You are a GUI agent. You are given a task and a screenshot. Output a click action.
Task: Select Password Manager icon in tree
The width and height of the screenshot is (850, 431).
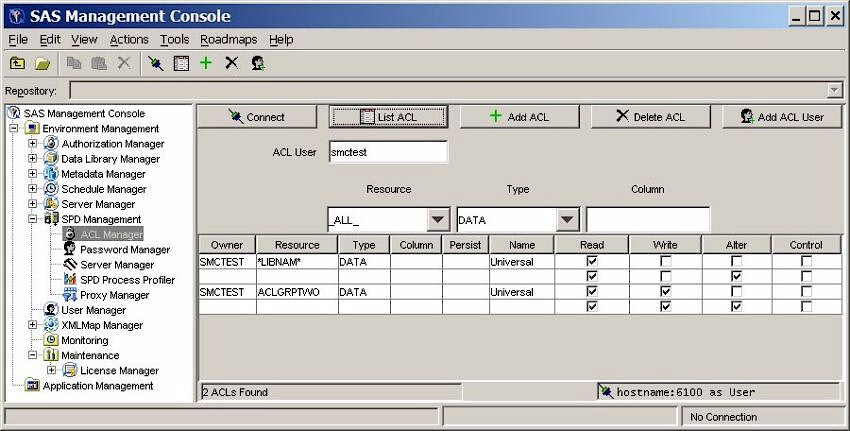click(x=70, y=249)
